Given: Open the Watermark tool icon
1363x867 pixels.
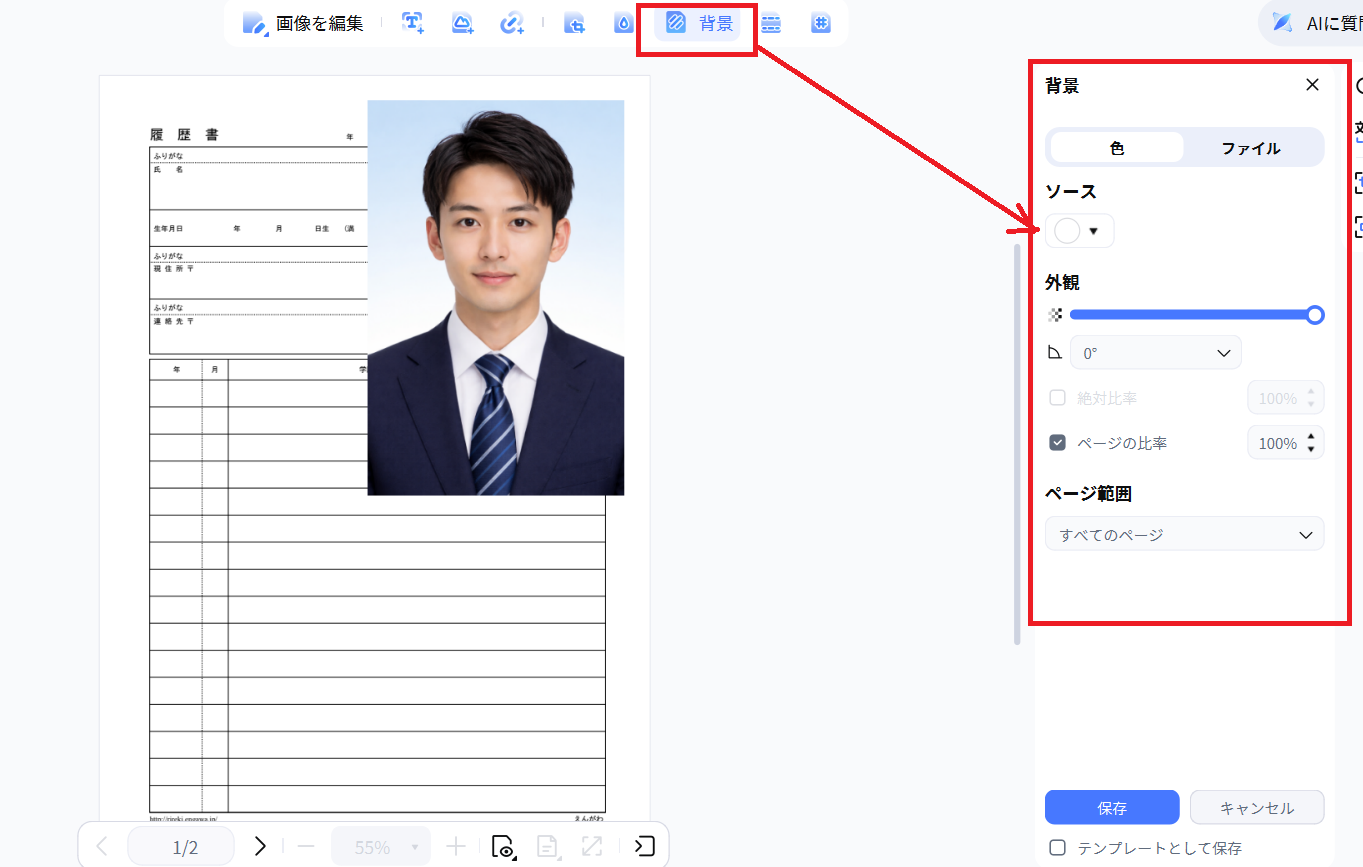Looking at the screenshot, I should (x=624, y=24).
